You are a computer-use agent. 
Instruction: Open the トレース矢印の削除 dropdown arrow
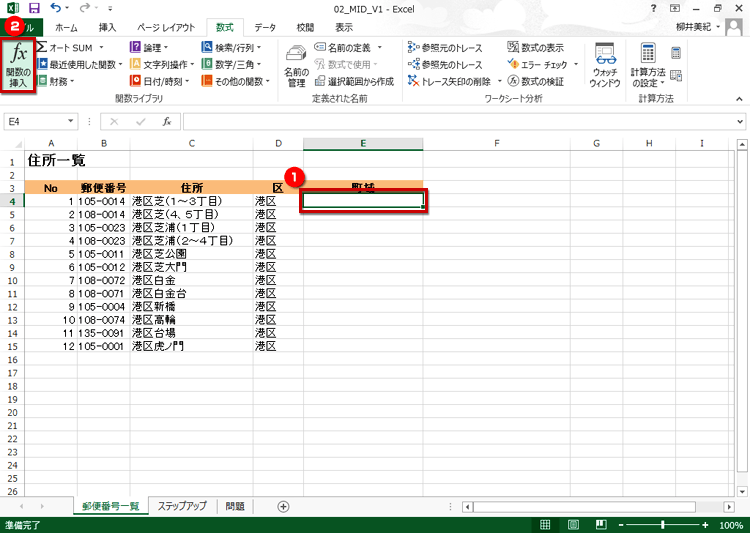pyautogui.click(x=499, y=81)
